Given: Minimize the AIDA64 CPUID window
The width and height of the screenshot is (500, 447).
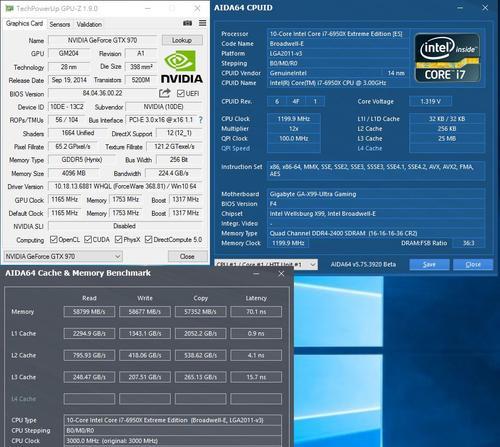Looking at the screenshot, I should tap(460, 8).
